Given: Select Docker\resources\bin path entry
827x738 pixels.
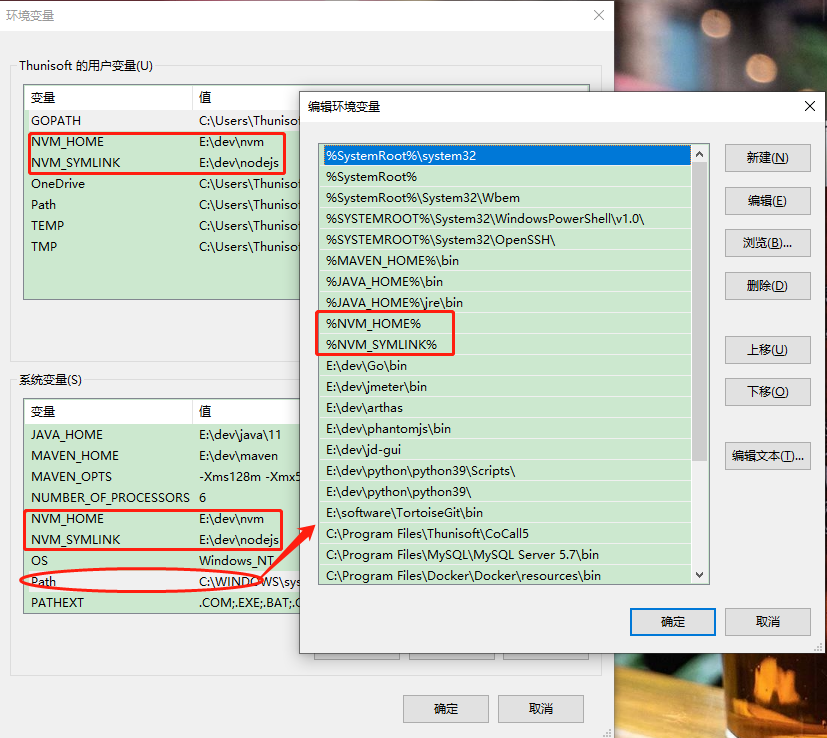Looking at the screenshot, I should [x=505, y=576].
